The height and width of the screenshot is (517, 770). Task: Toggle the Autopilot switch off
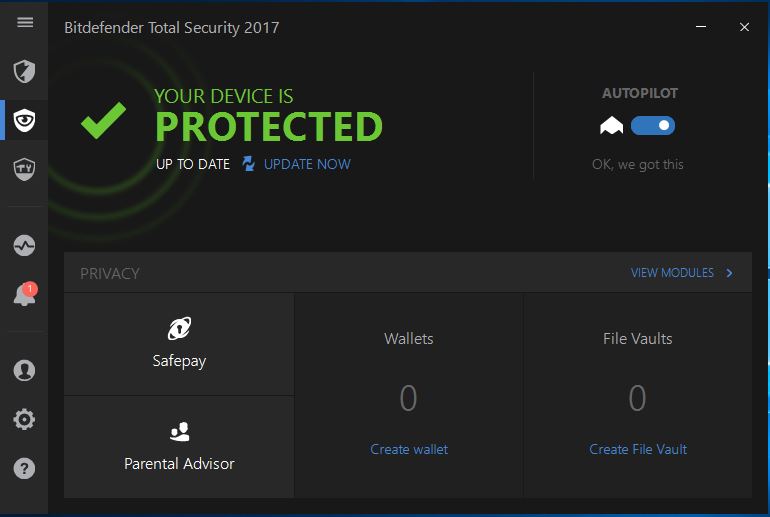tap(653, 126)
